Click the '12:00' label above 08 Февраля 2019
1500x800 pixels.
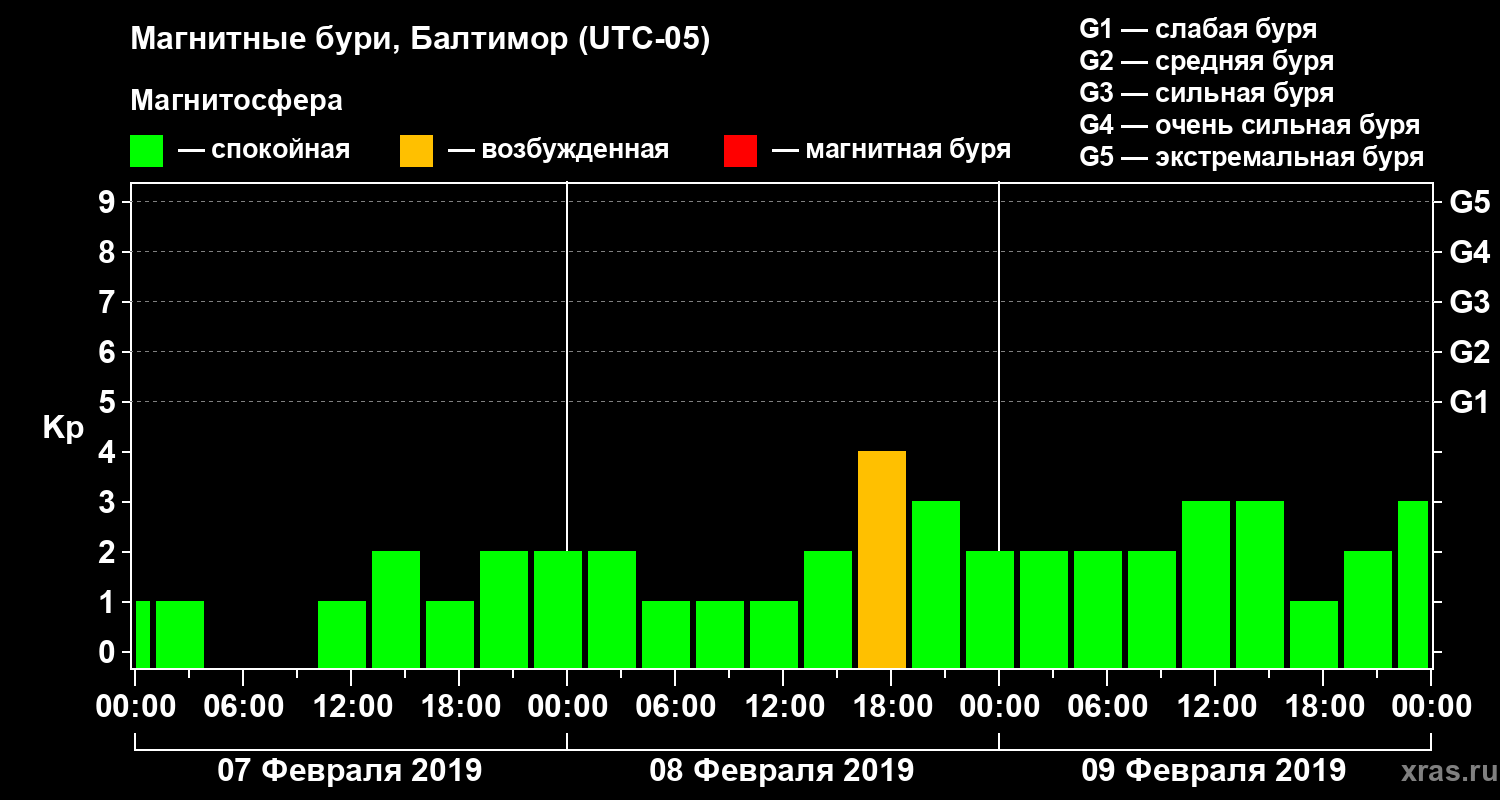(x=783, y=707)
